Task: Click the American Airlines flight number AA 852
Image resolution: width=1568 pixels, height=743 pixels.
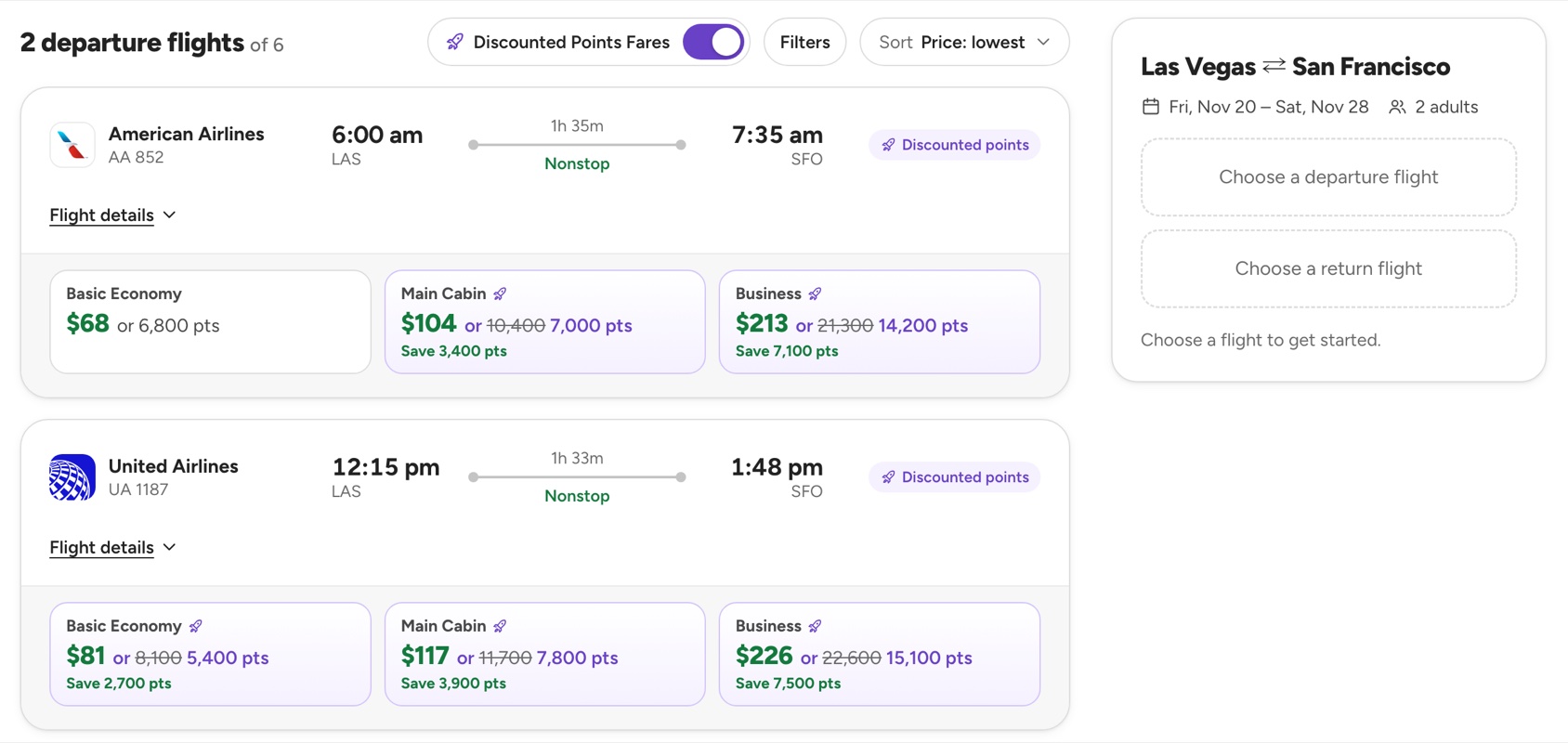Action: point(136,158)
